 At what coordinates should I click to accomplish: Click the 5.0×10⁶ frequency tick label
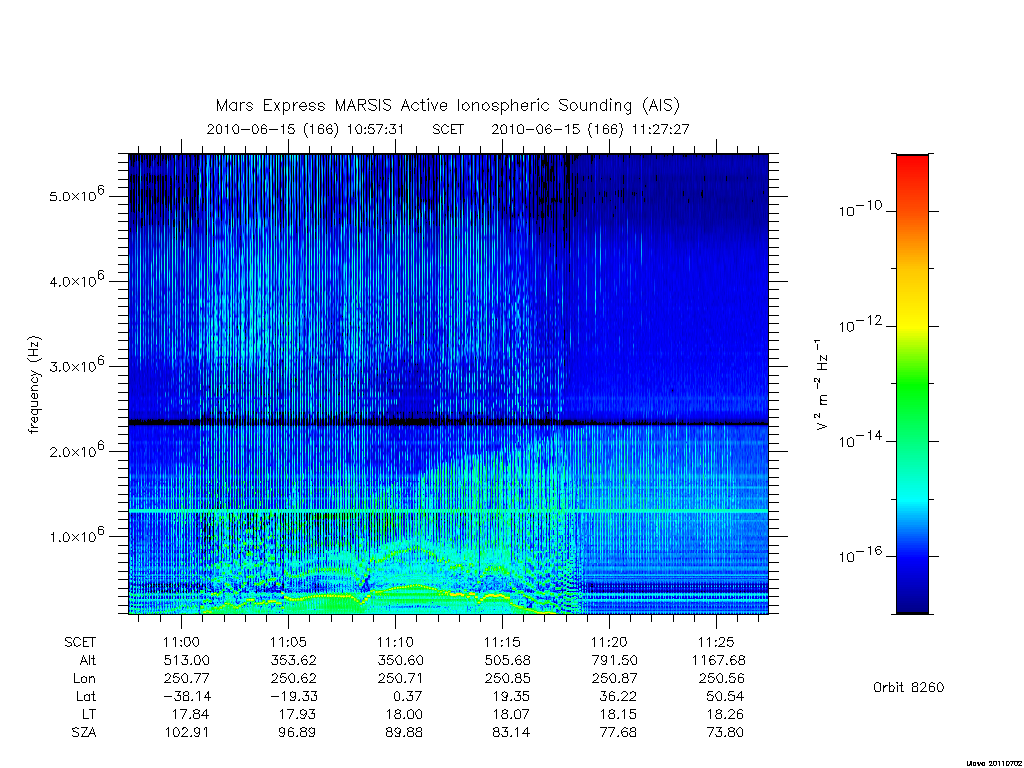[76, 195]
